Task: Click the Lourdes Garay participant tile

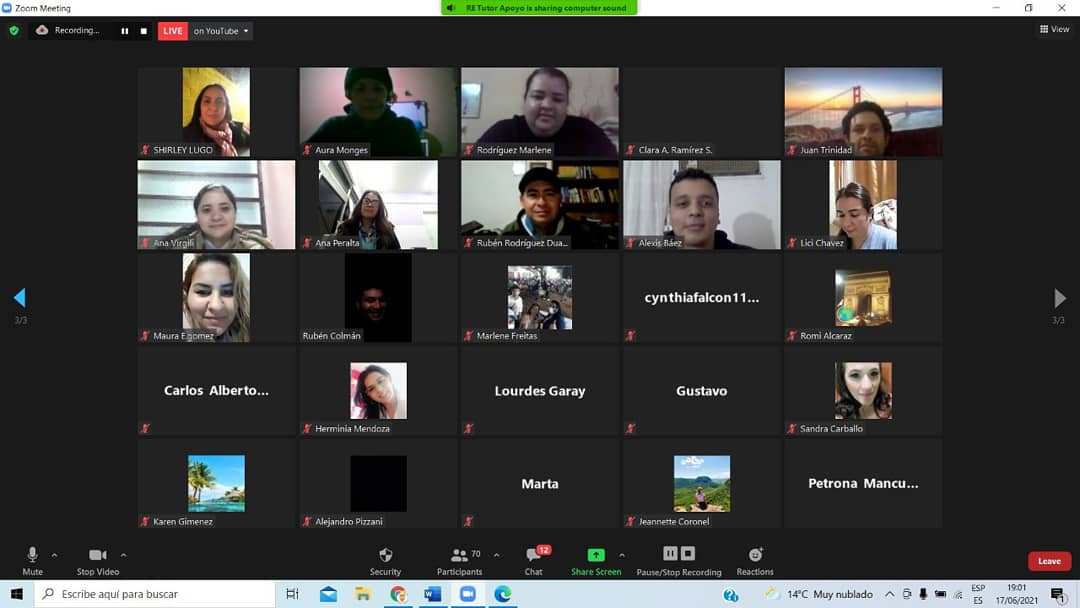Action: pyautogui.click(x=540, y=390)
